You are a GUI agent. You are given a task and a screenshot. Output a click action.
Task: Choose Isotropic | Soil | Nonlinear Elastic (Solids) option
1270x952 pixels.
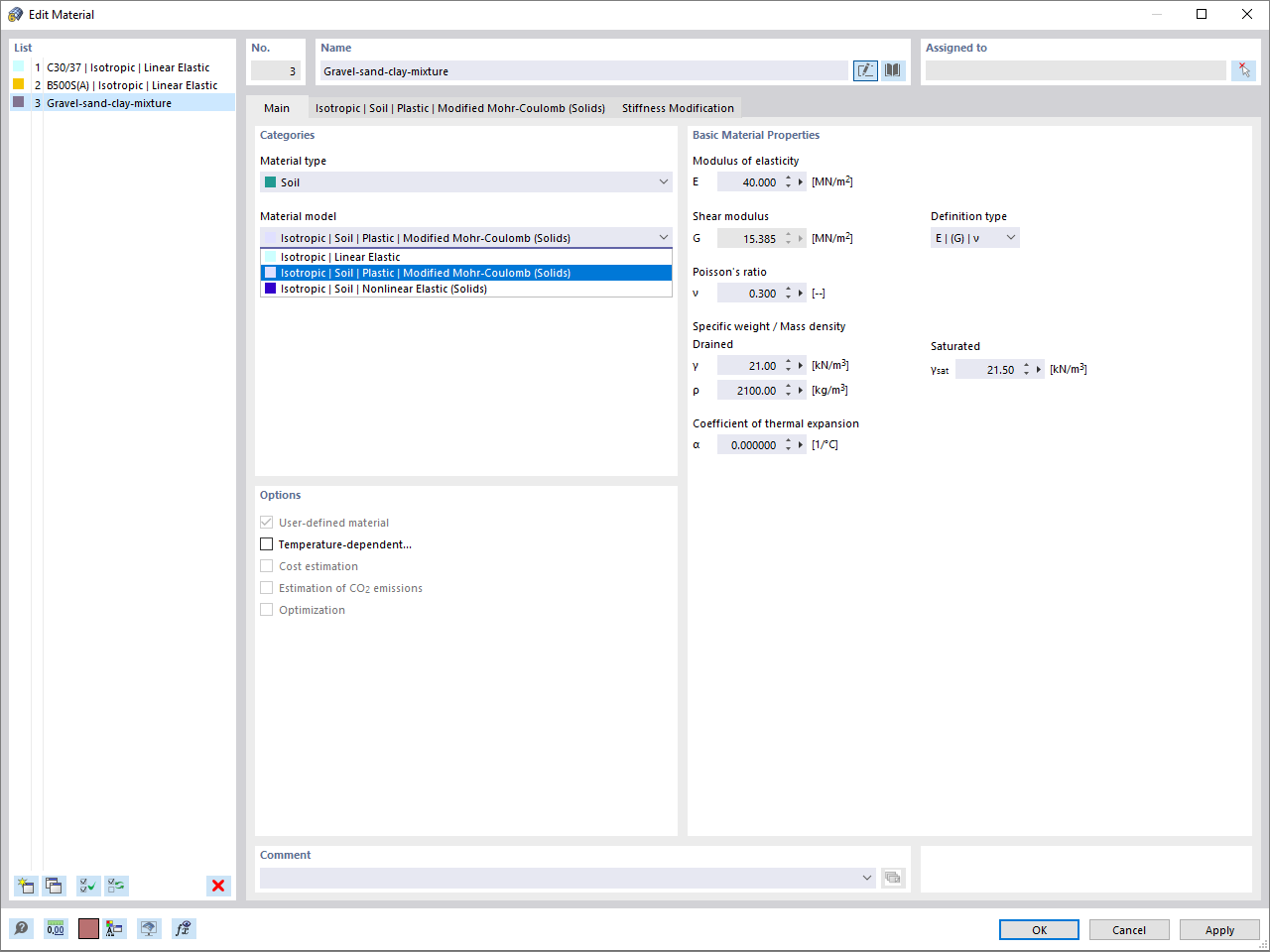tap(465, 289)
